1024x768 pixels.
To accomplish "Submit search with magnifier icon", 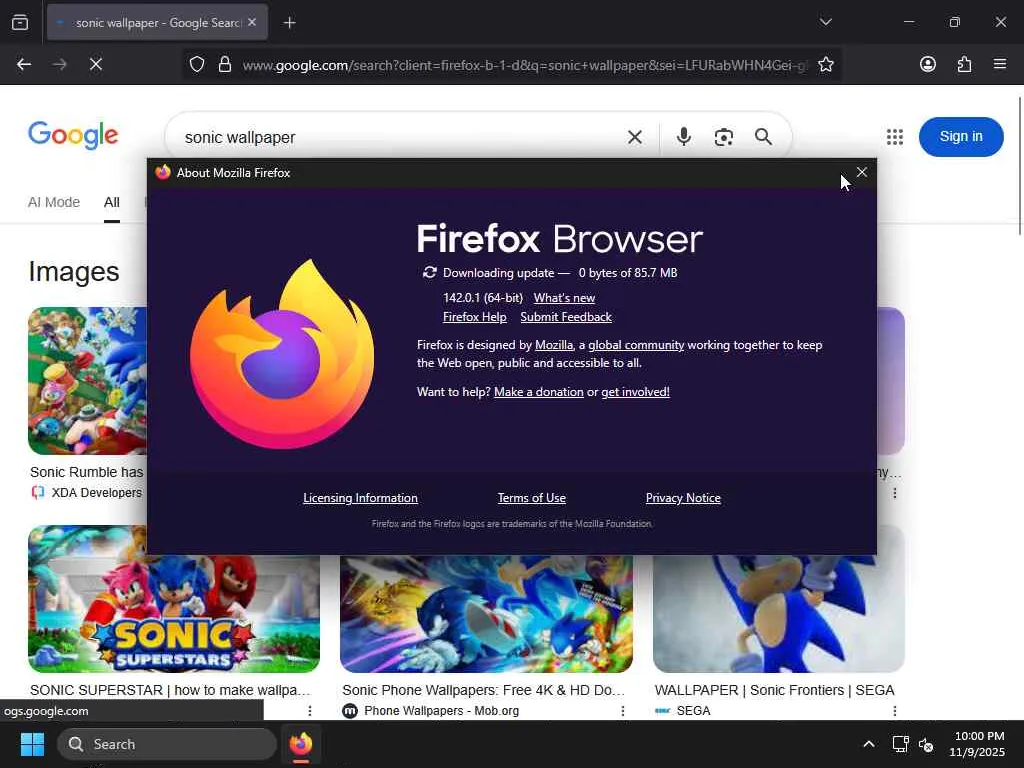I will coord(763,137).
